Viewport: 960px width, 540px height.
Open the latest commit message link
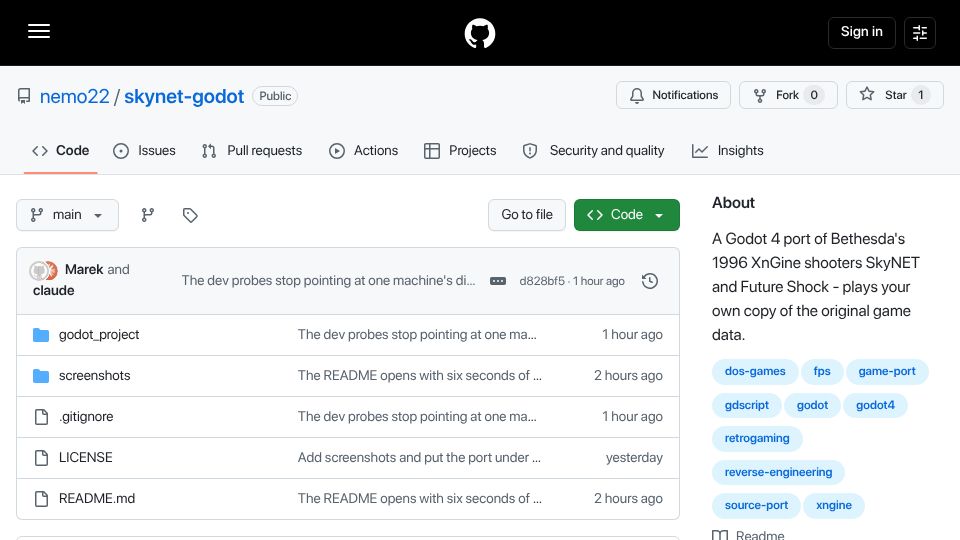328,280
